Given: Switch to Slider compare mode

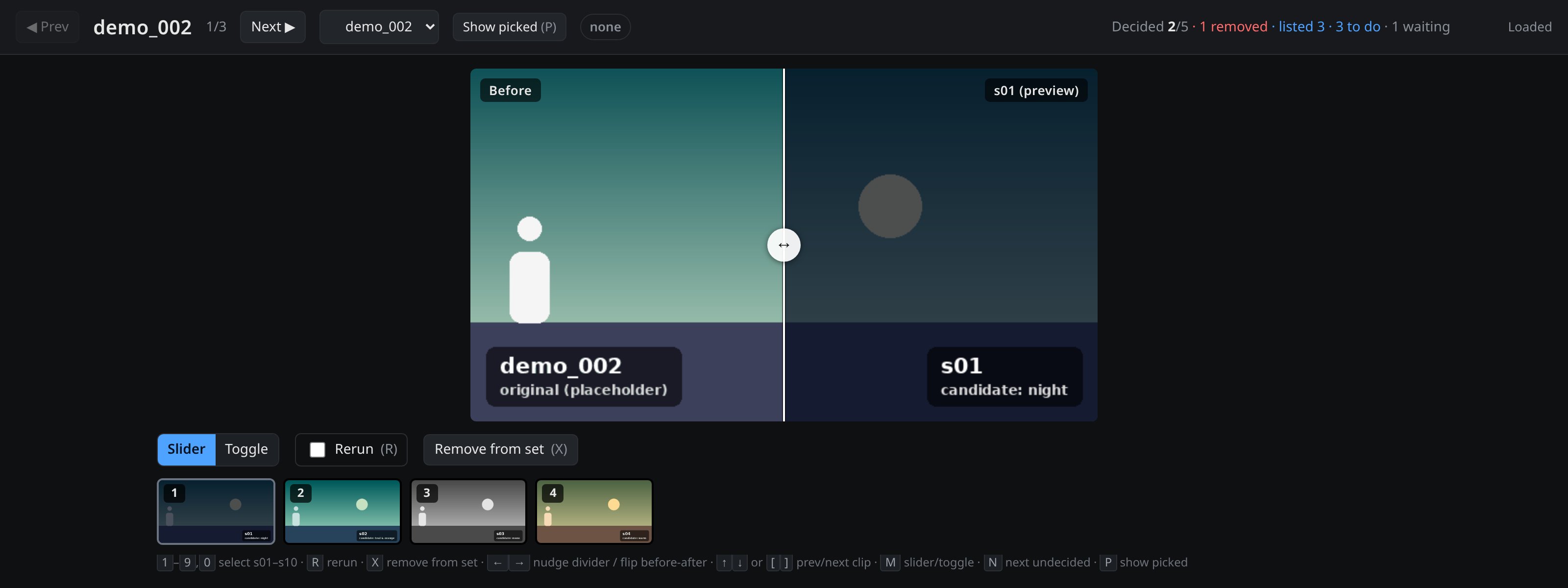Looking at the screenshot, I should click(186, 449).
